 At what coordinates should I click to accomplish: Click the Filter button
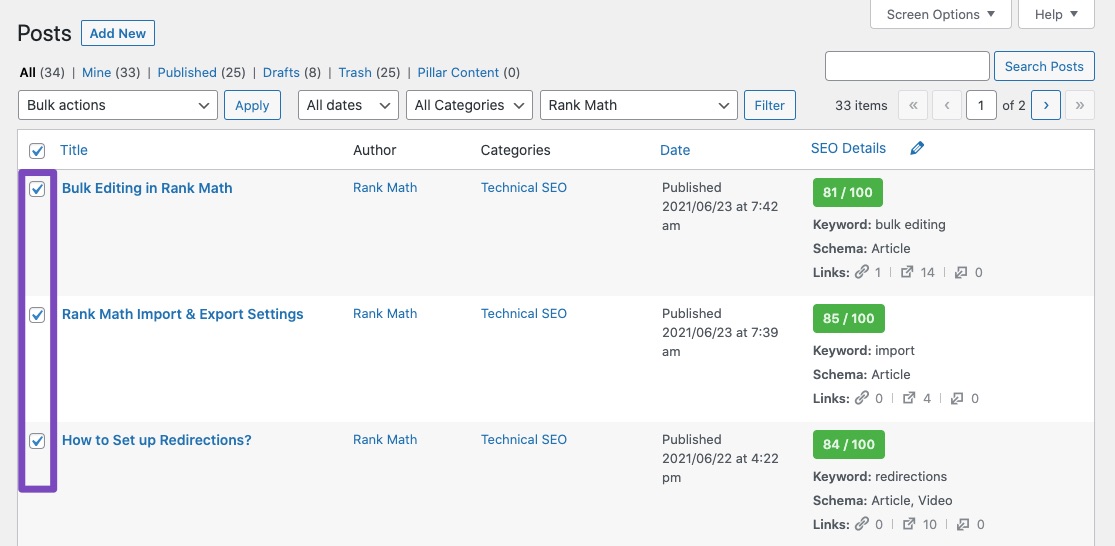[769, 105]
